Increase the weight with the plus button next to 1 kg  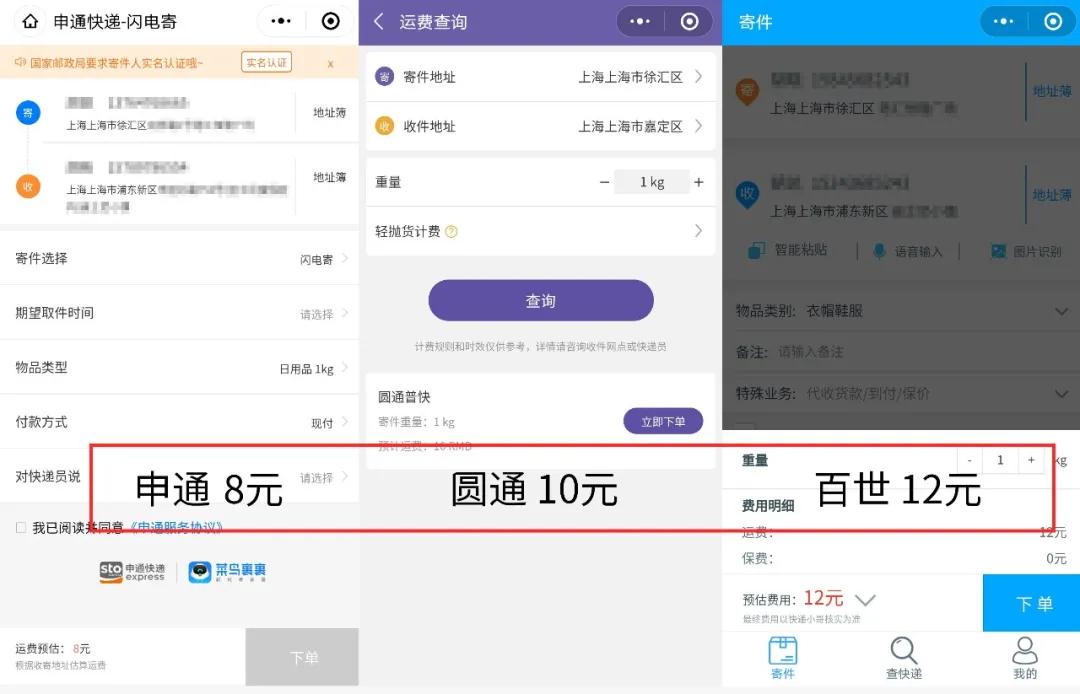point(698,182)
